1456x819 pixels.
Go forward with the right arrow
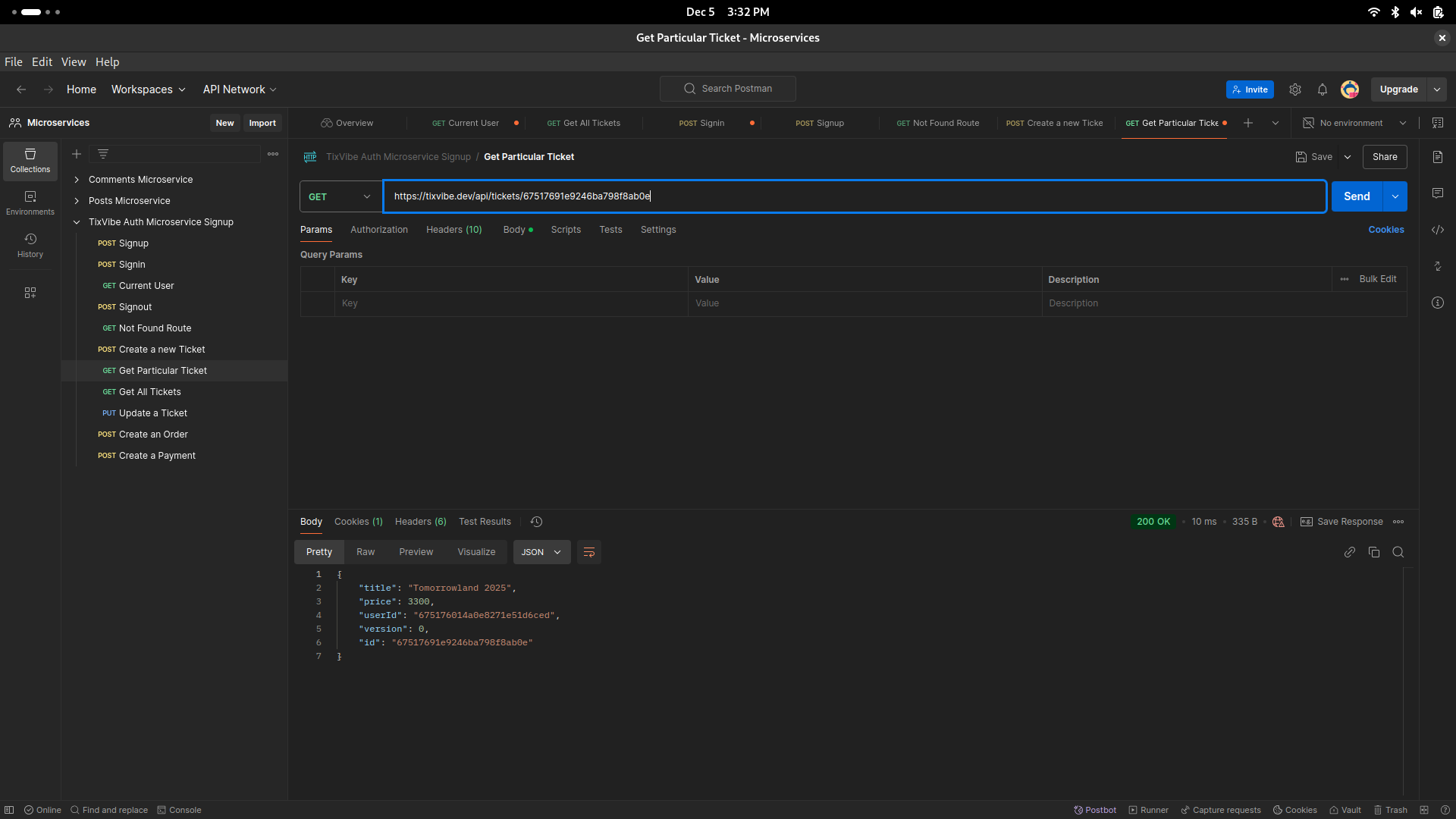(49, 89)
